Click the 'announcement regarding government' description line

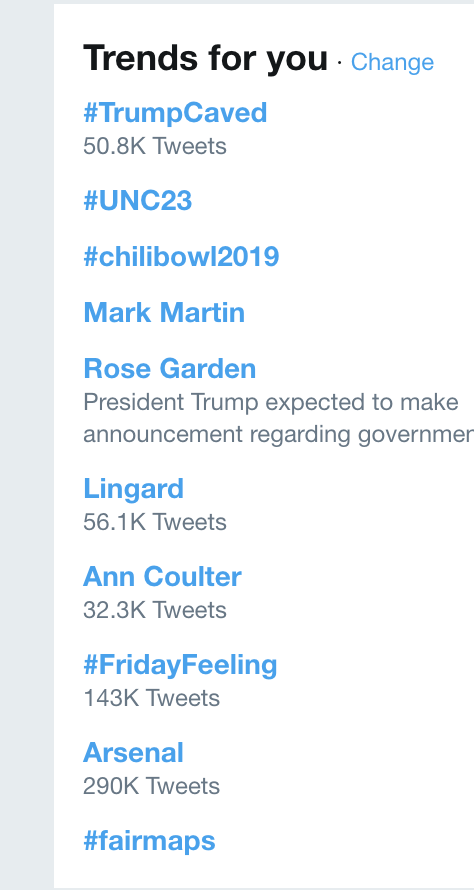coord(279,435)
